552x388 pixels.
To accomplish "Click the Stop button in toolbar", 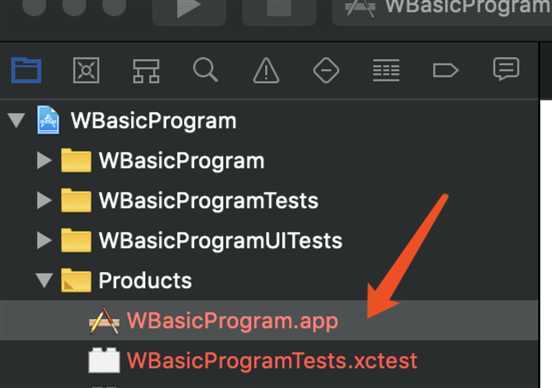I will coord(279,9).
